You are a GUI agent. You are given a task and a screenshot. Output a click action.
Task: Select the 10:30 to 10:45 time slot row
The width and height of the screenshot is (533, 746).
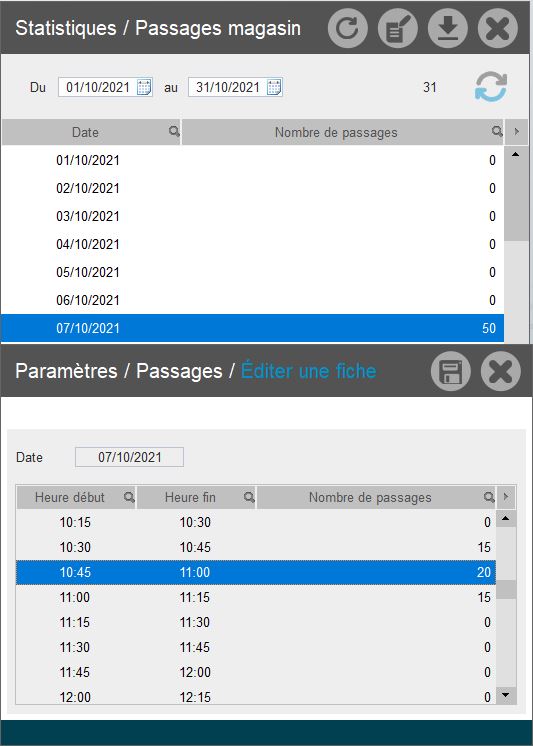pos(256,547)
